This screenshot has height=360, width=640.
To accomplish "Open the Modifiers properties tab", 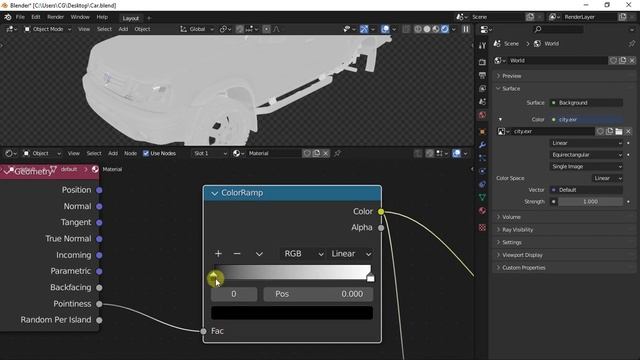I will tap(482, 145).
